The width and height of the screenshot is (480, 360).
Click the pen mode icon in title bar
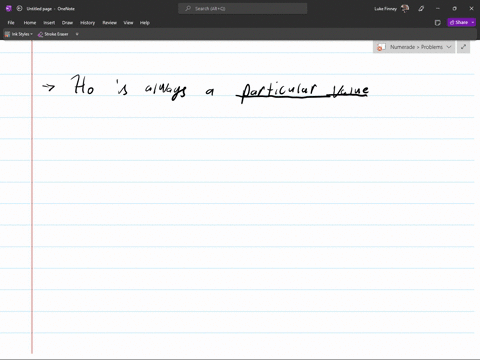[x=421, y=9]
